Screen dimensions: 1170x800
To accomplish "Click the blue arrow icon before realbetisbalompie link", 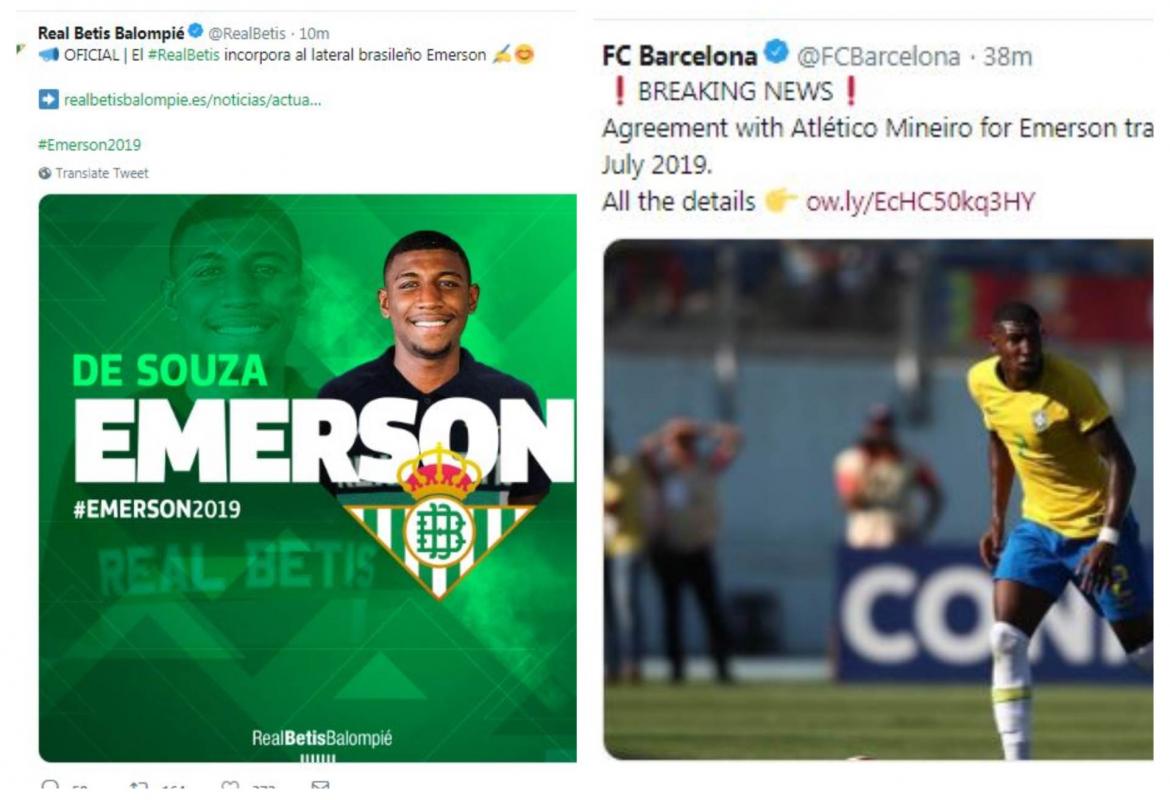I will coord(49,99).
